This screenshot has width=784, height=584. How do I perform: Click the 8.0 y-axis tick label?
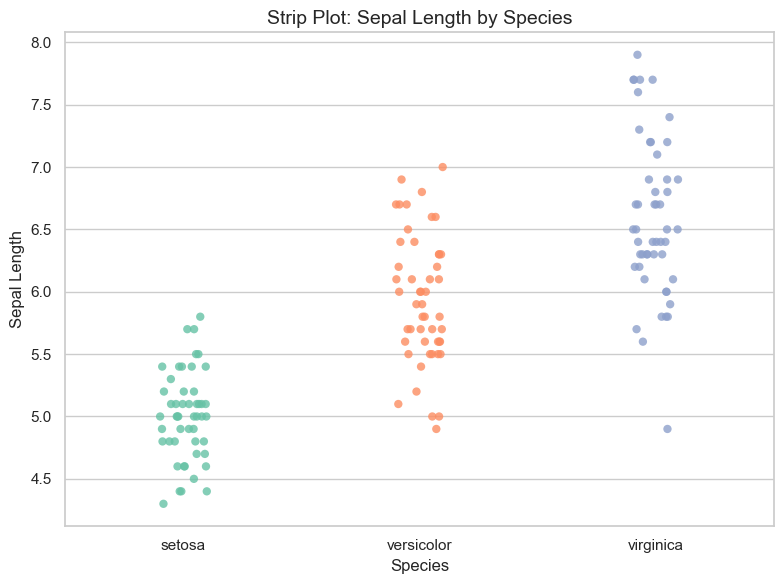[41, 43]
